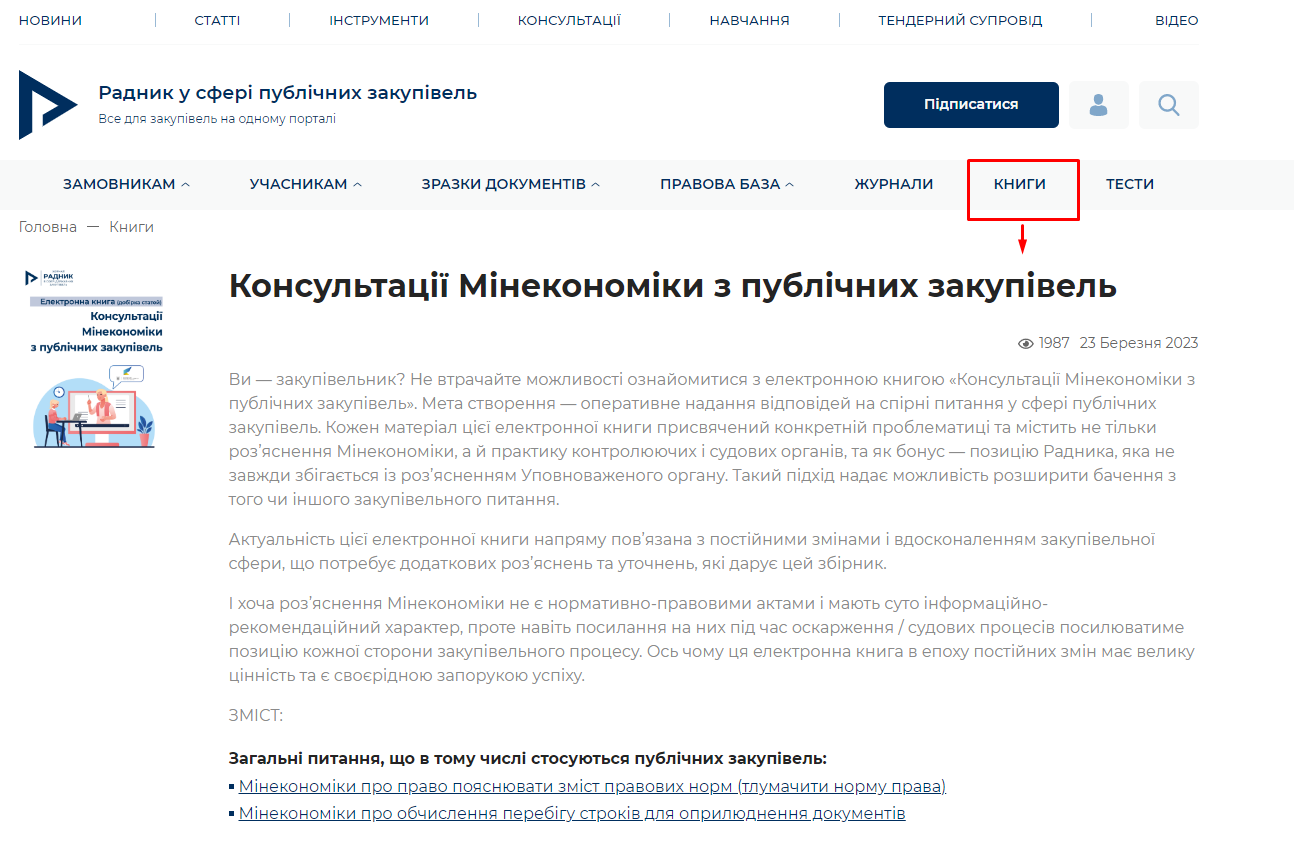This screenshot has height=851, width=1294.
Task: Open link about обчислення перебігу строків
Action: pyautogui.click(x=571, y=813)
